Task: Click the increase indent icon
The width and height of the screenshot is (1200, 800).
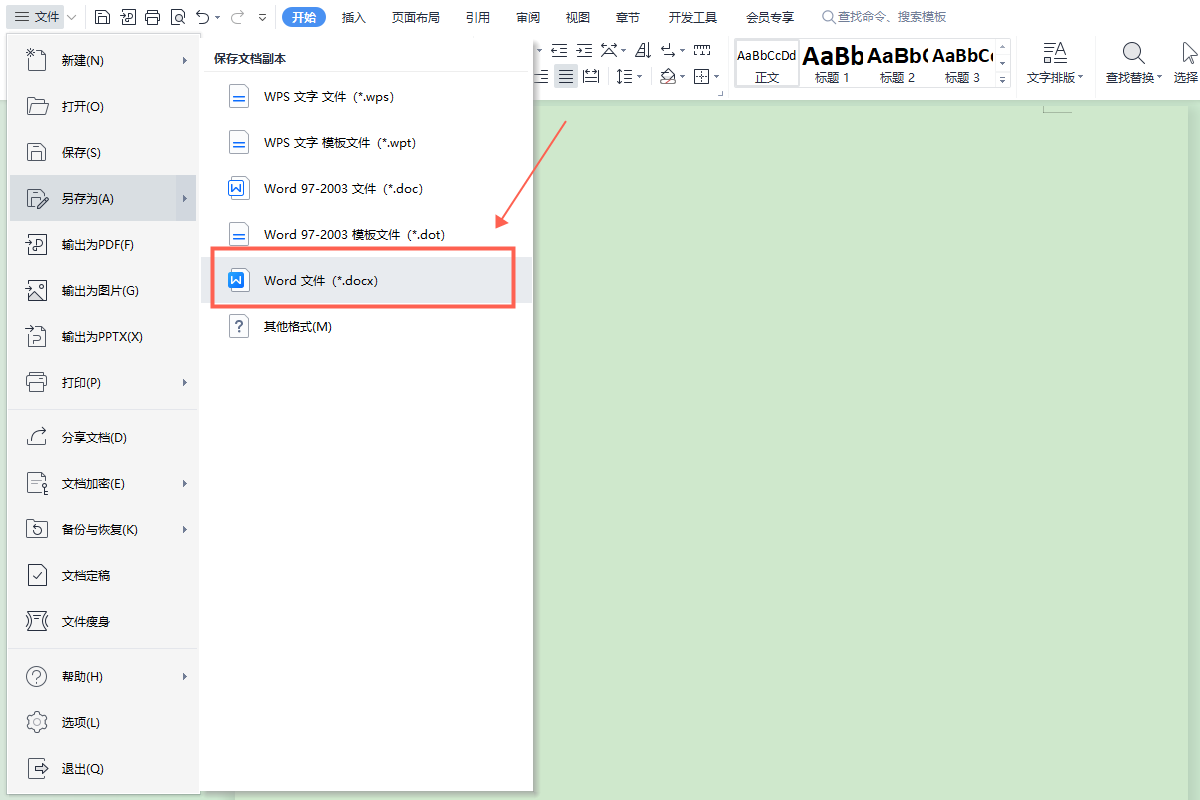Action: tap(584, 49)
